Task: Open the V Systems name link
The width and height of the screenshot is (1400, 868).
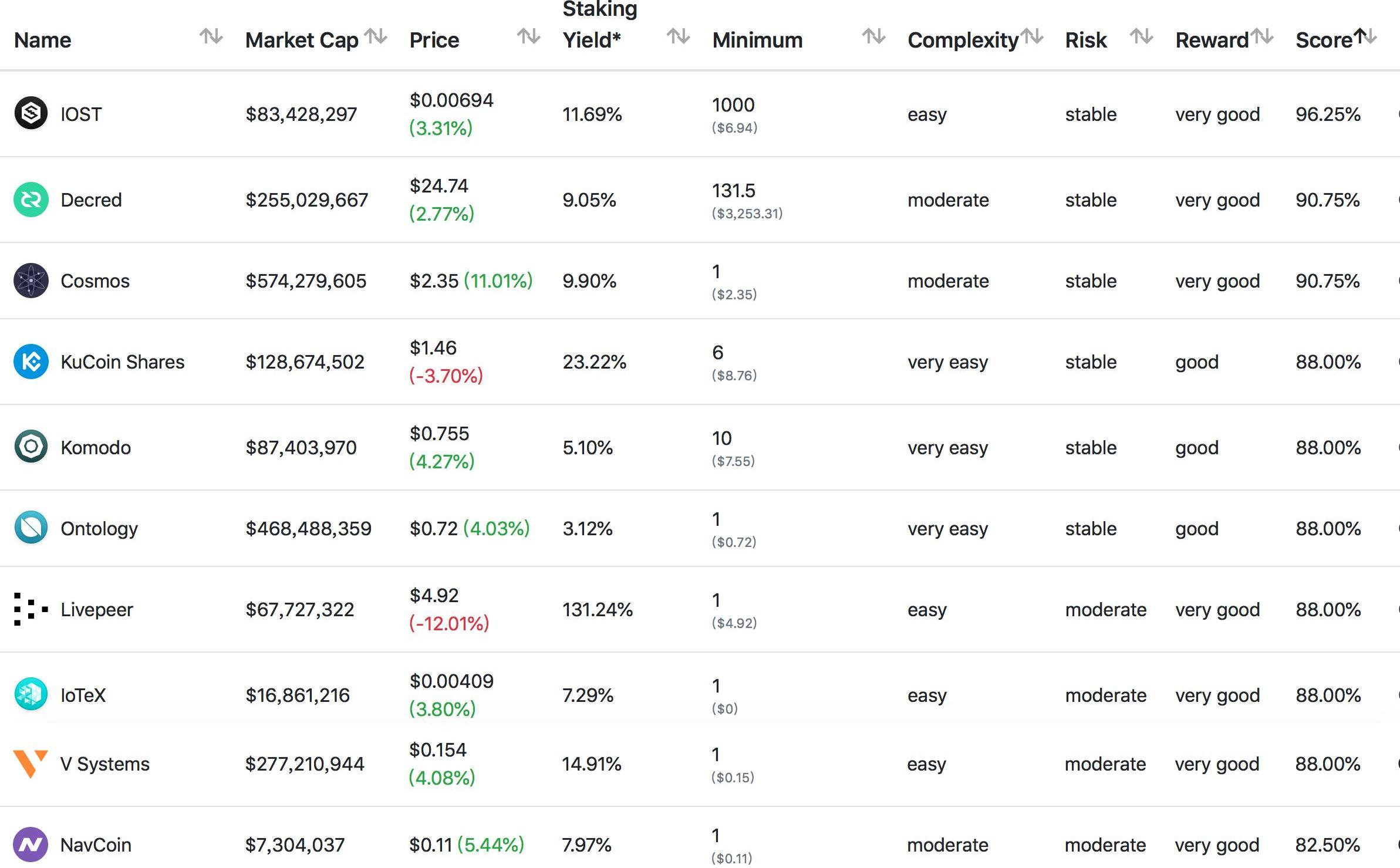Action: pos(104,764)
